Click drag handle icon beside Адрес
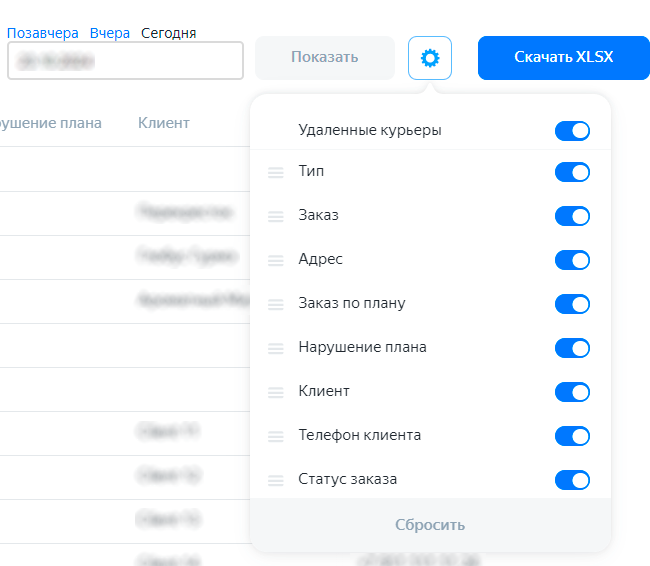This screenshot has height=566, width=650. pos(276,260)
